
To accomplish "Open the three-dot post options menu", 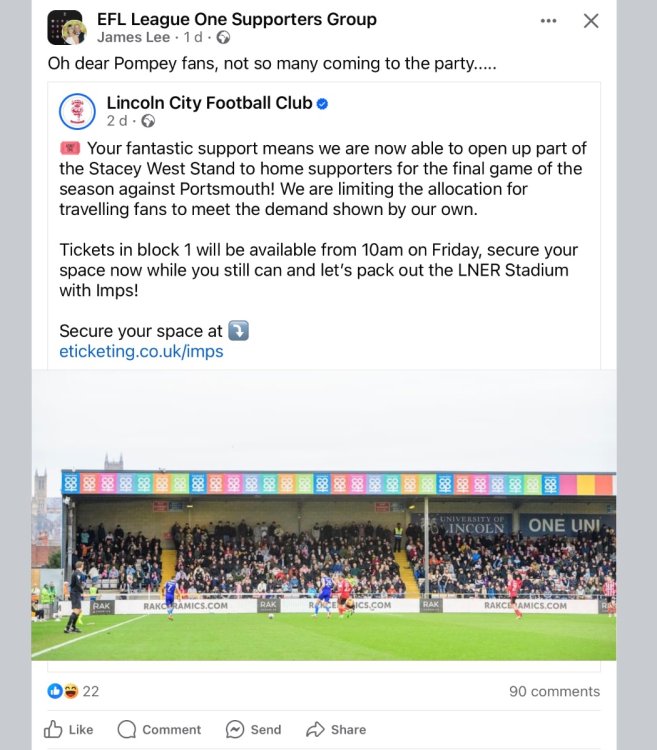I will coord(548,21).
